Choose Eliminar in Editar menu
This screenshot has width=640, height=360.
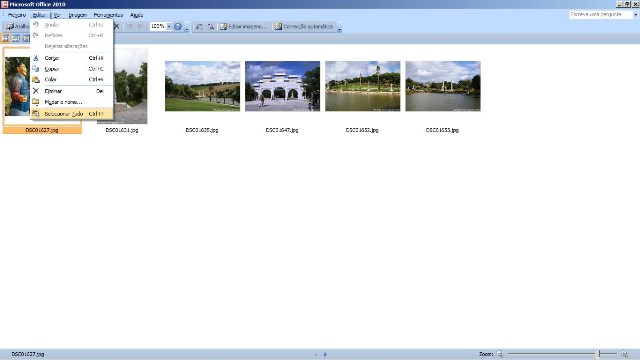pyautogui.click(x=71, y=91)
